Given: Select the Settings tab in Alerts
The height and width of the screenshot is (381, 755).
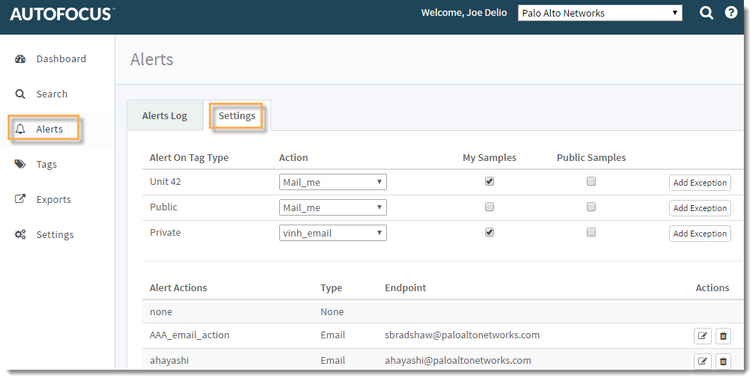Looking at the screenshot, I should 236,116.
